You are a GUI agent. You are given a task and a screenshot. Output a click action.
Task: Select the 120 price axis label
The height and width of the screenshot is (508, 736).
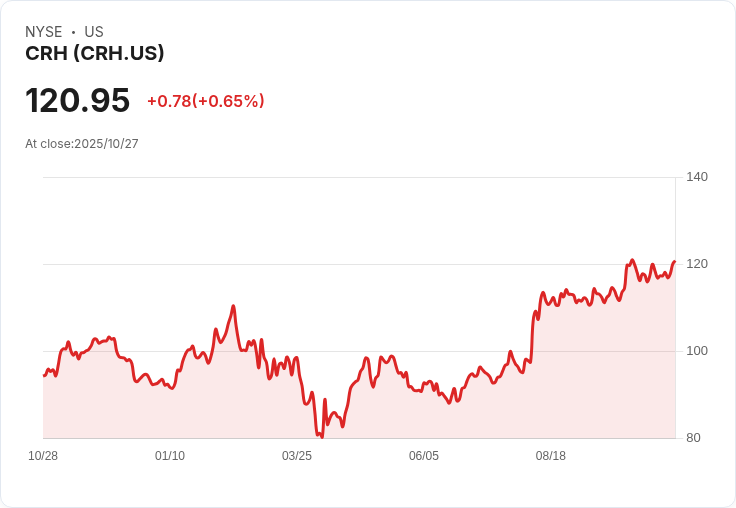pos(697,264)
